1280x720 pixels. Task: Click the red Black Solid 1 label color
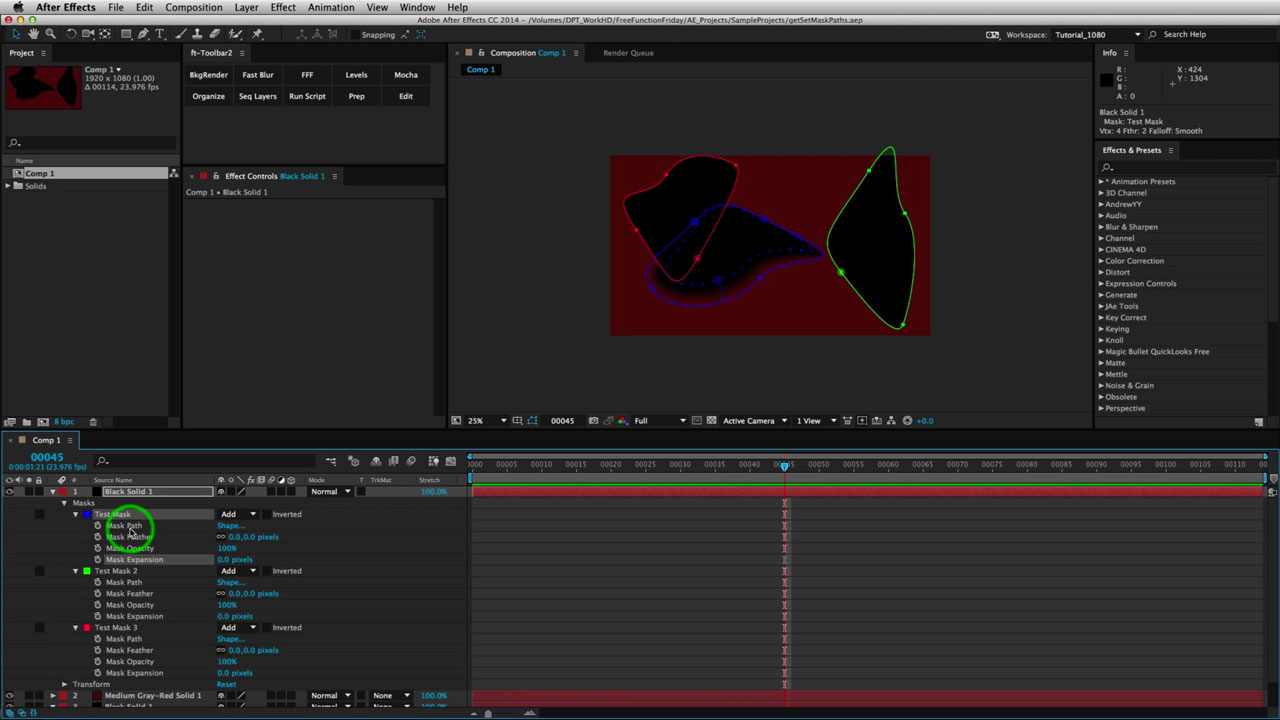(63, 492)
